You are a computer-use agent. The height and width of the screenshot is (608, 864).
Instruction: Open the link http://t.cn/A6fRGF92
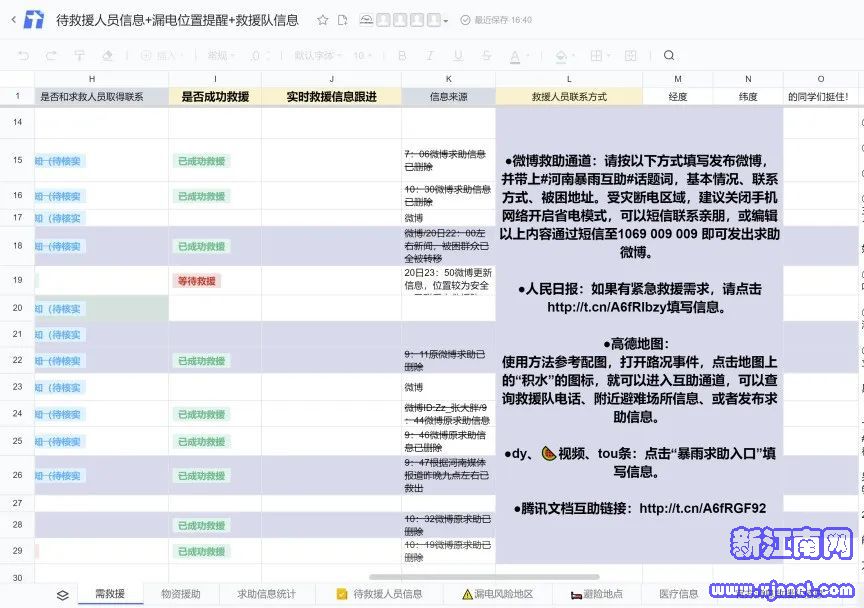tap(703, 508)
